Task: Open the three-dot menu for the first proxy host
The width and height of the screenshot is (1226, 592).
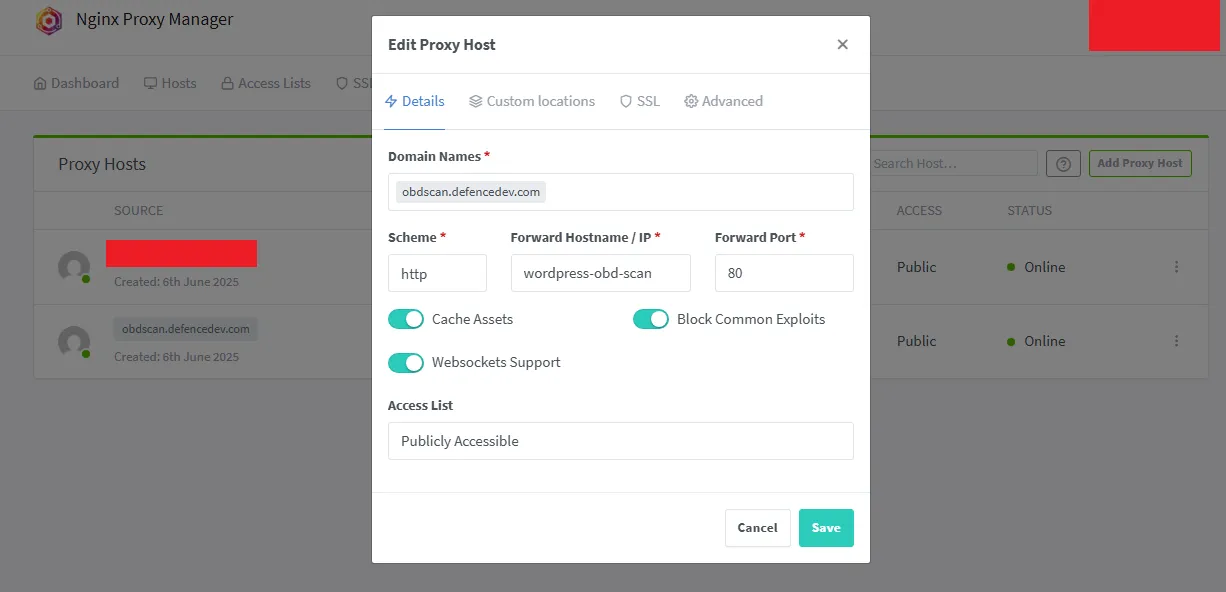Action: tap(1176, 267)
